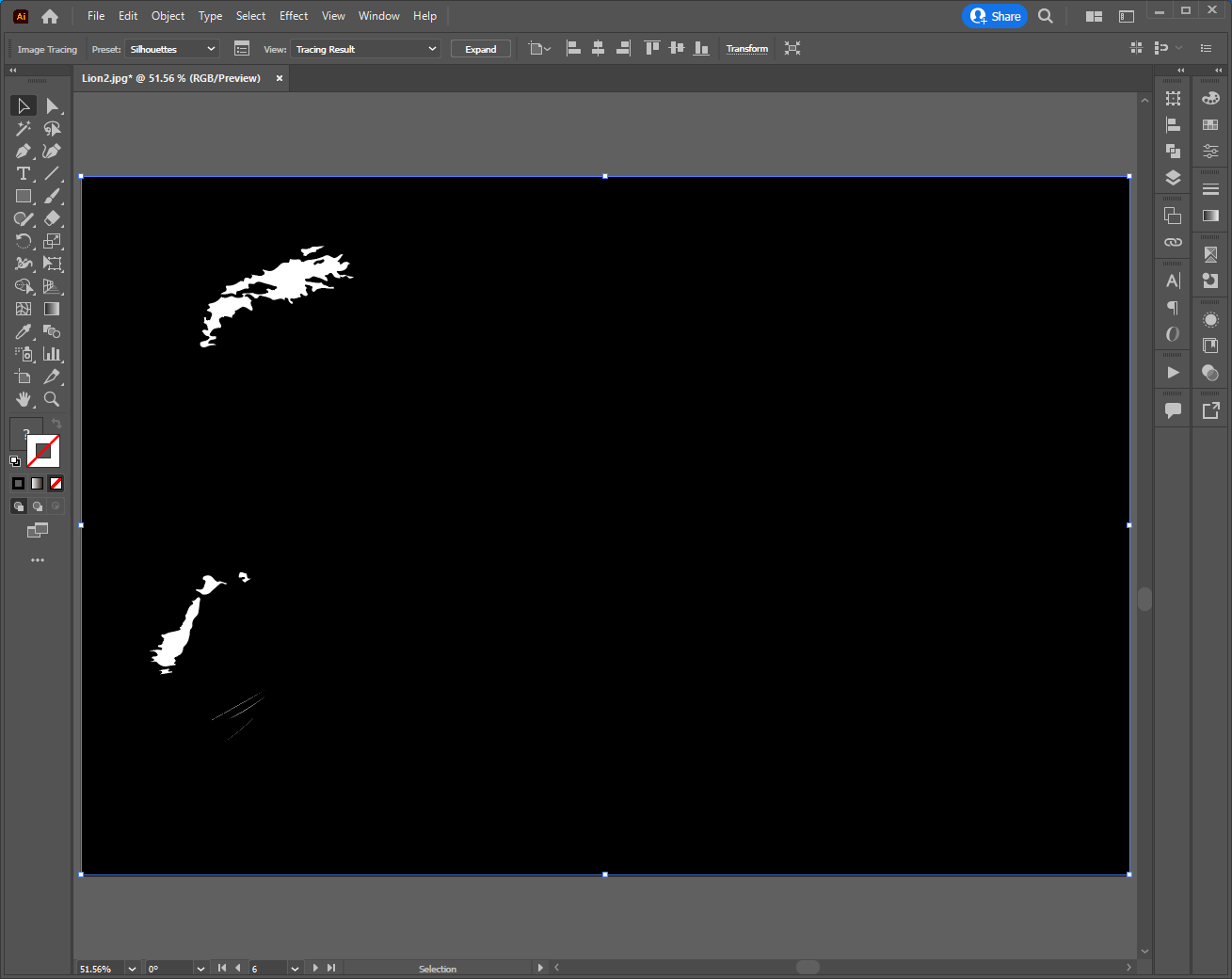Select the Type tool

pyautogui.click(x=24, y=173)
